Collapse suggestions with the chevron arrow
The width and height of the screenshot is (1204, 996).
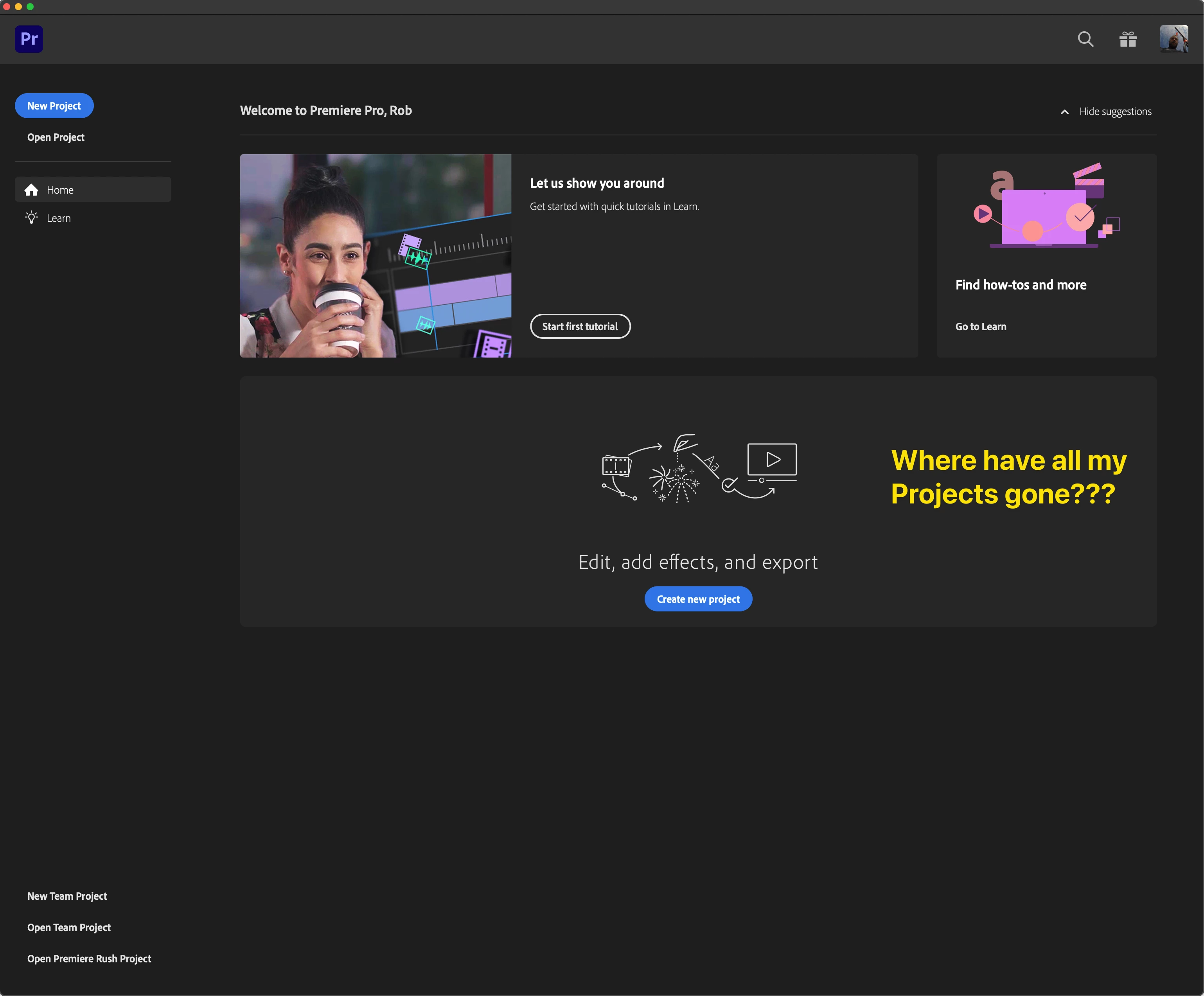click(x=1065, y=112)
